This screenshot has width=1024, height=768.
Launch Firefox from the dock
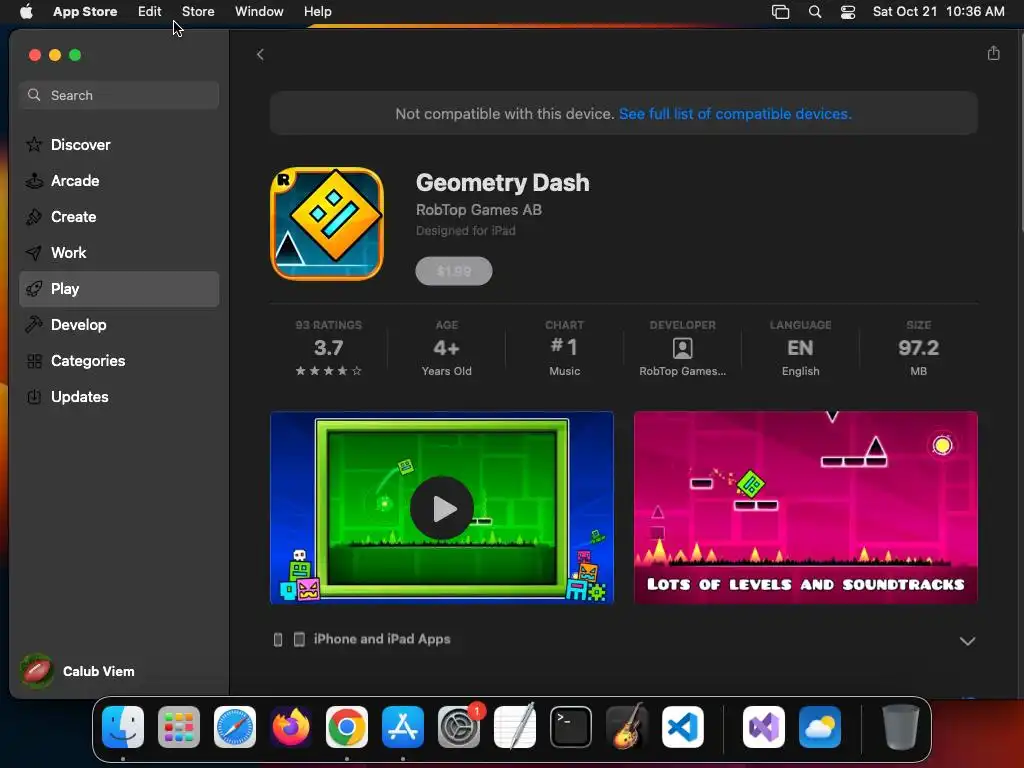291,727
